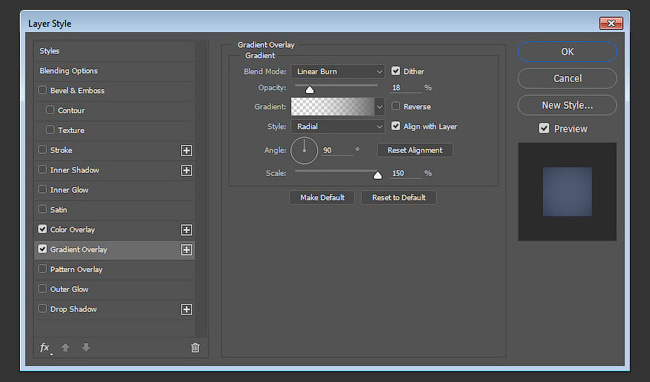Screen dimensions: 650x382
Task: Enable the Satin checkbox
Action: (42, 209)
